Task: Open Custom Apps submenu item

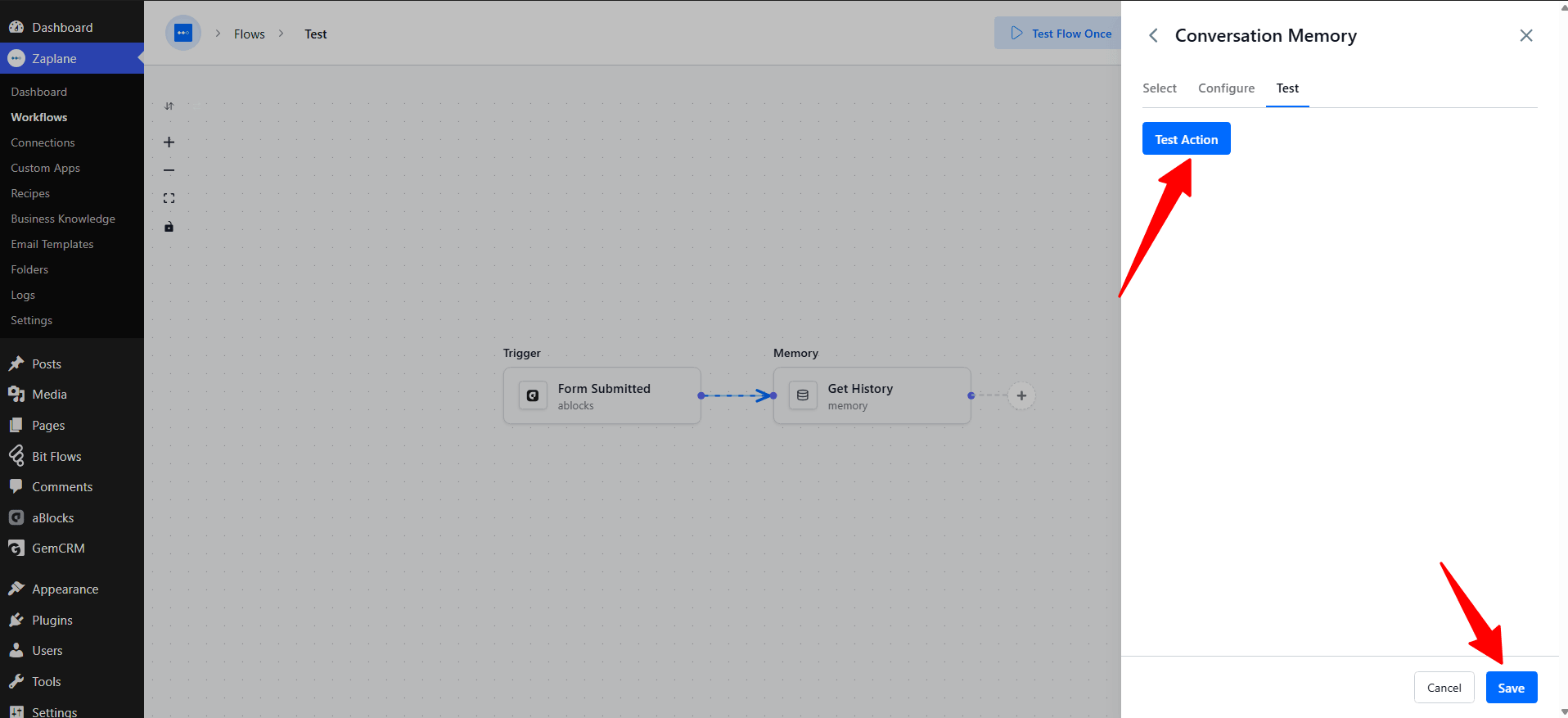Action: point(45,168)
